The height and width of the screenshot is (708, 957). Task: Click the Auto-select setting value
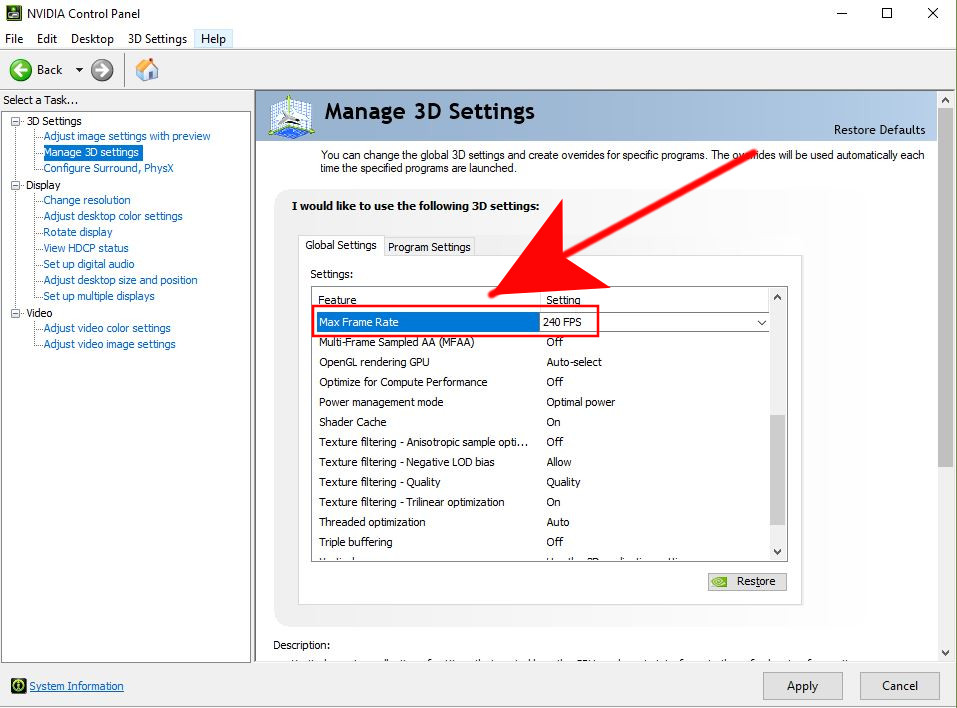coord(574,362)
